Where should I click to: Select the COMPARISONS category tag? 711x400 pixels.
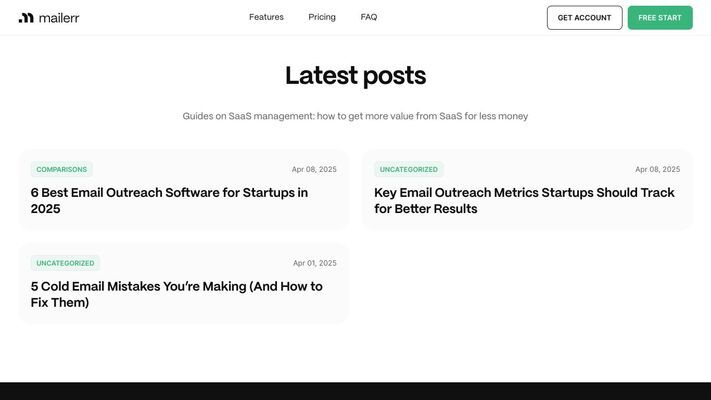point(62,169)
